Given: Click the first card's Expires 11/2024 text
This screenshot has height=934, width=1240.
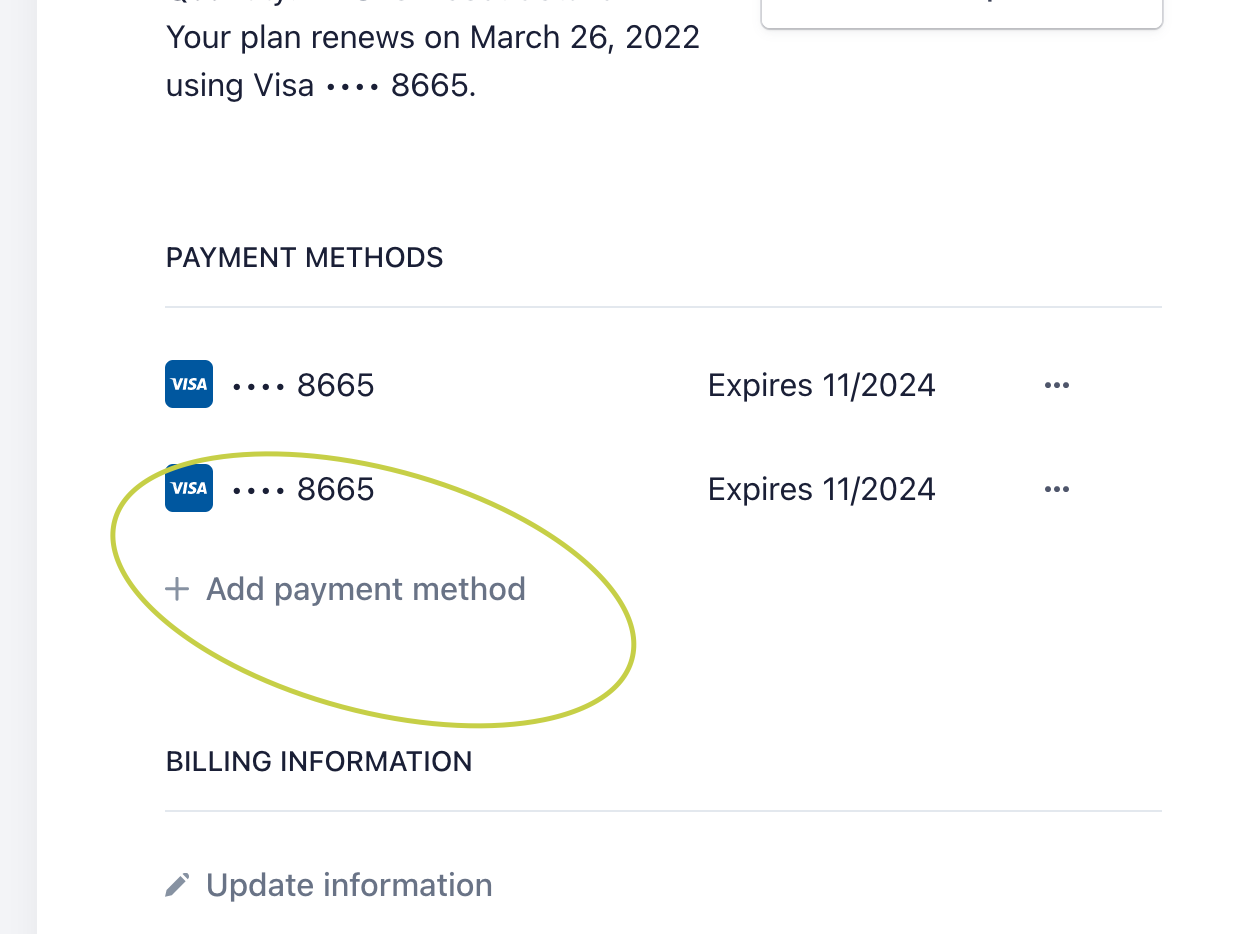Looking at the screenshot, I should pos(821,385).
